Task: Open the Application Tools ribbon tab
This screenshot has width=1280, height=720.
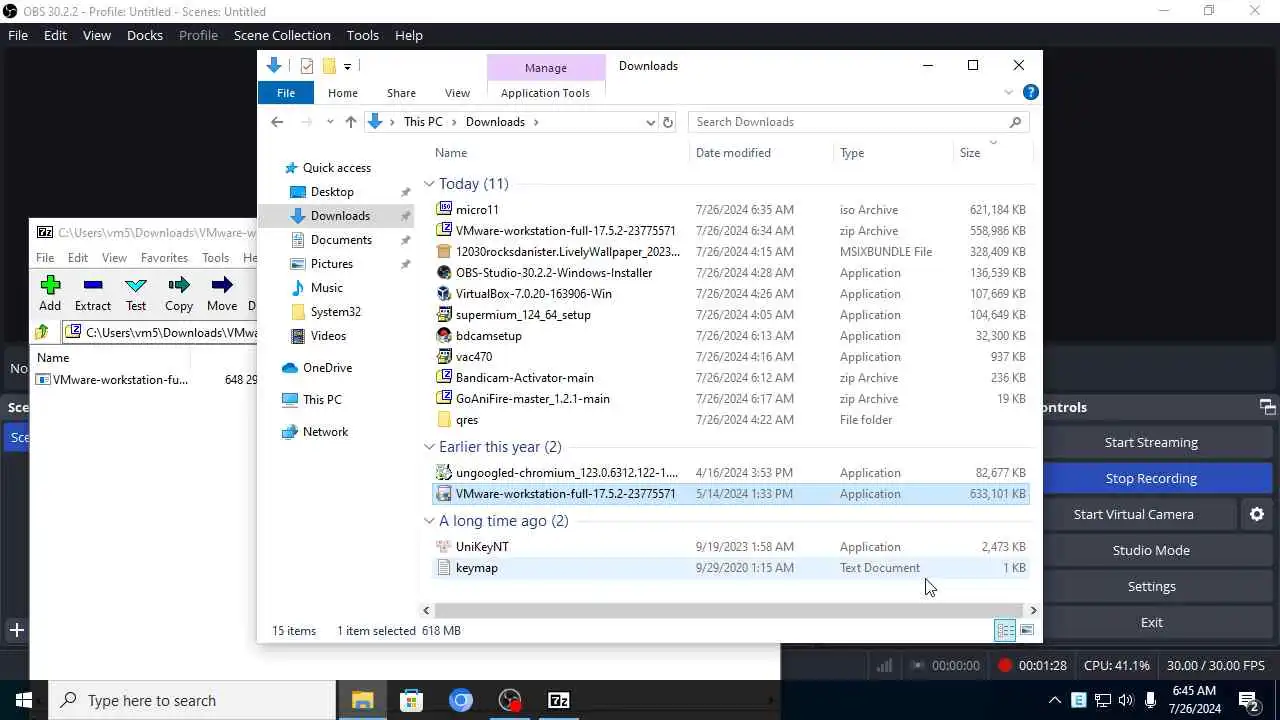Action: 545,92
